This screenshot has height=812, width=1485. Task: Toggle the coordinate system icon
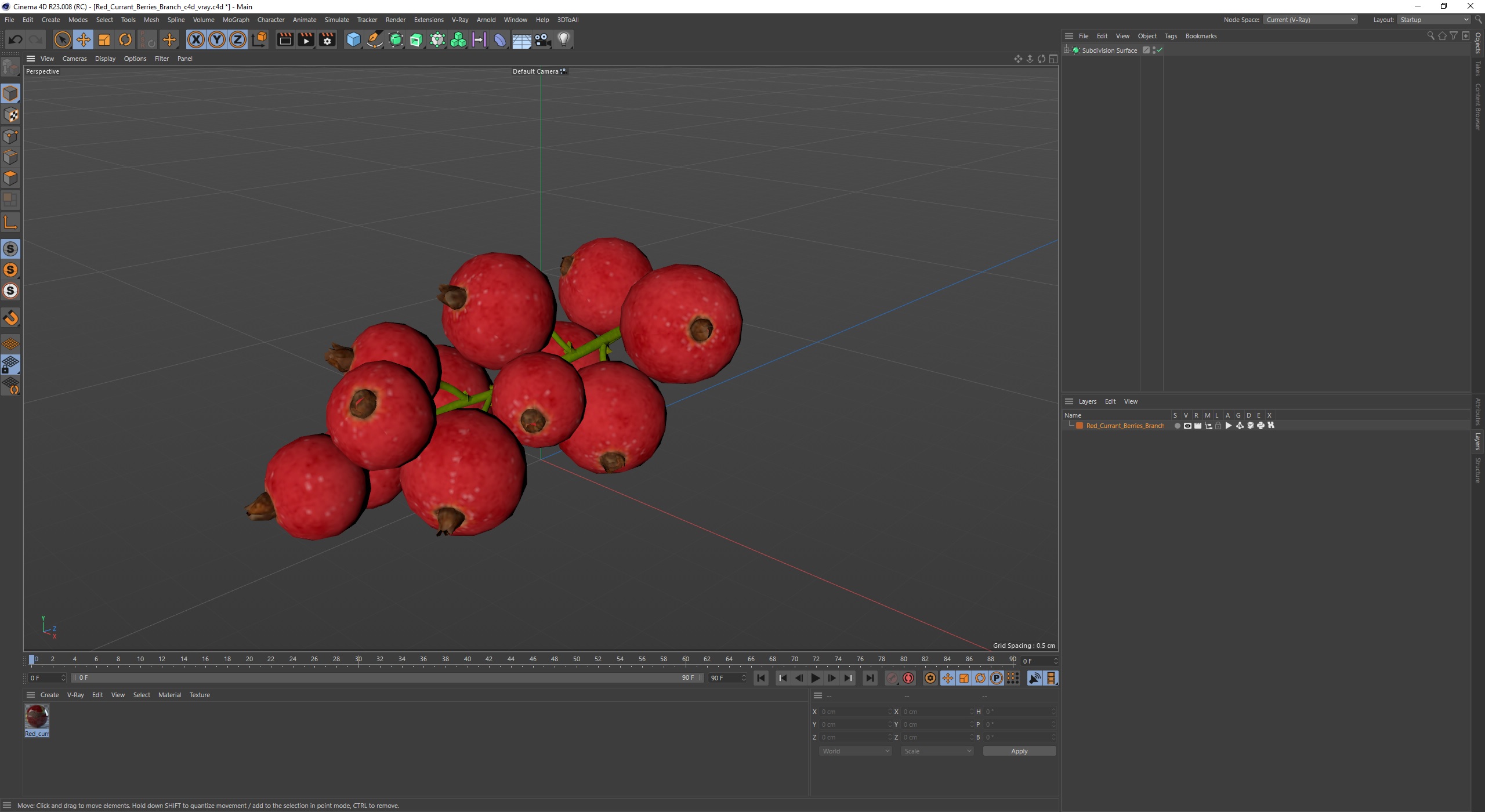[259, 39]
